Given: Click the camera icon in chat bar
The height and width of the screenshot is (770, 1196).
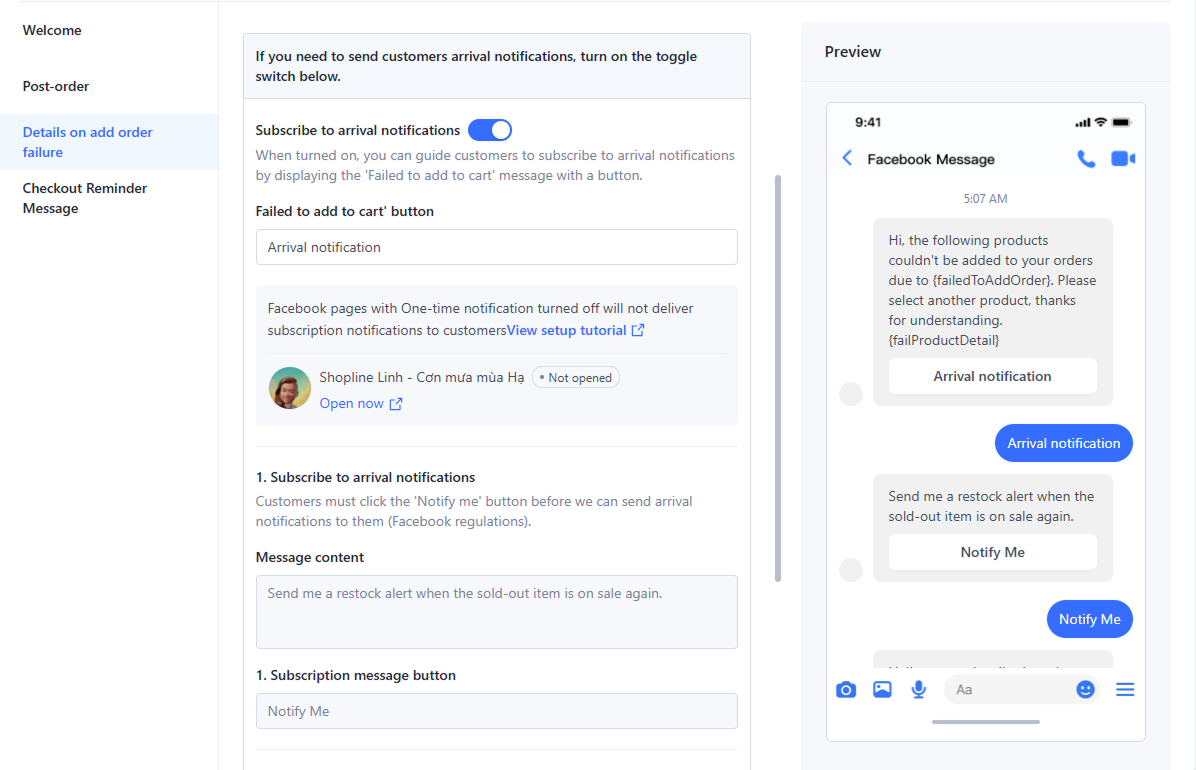Looking at the screenshot, I should coord(846,689).
